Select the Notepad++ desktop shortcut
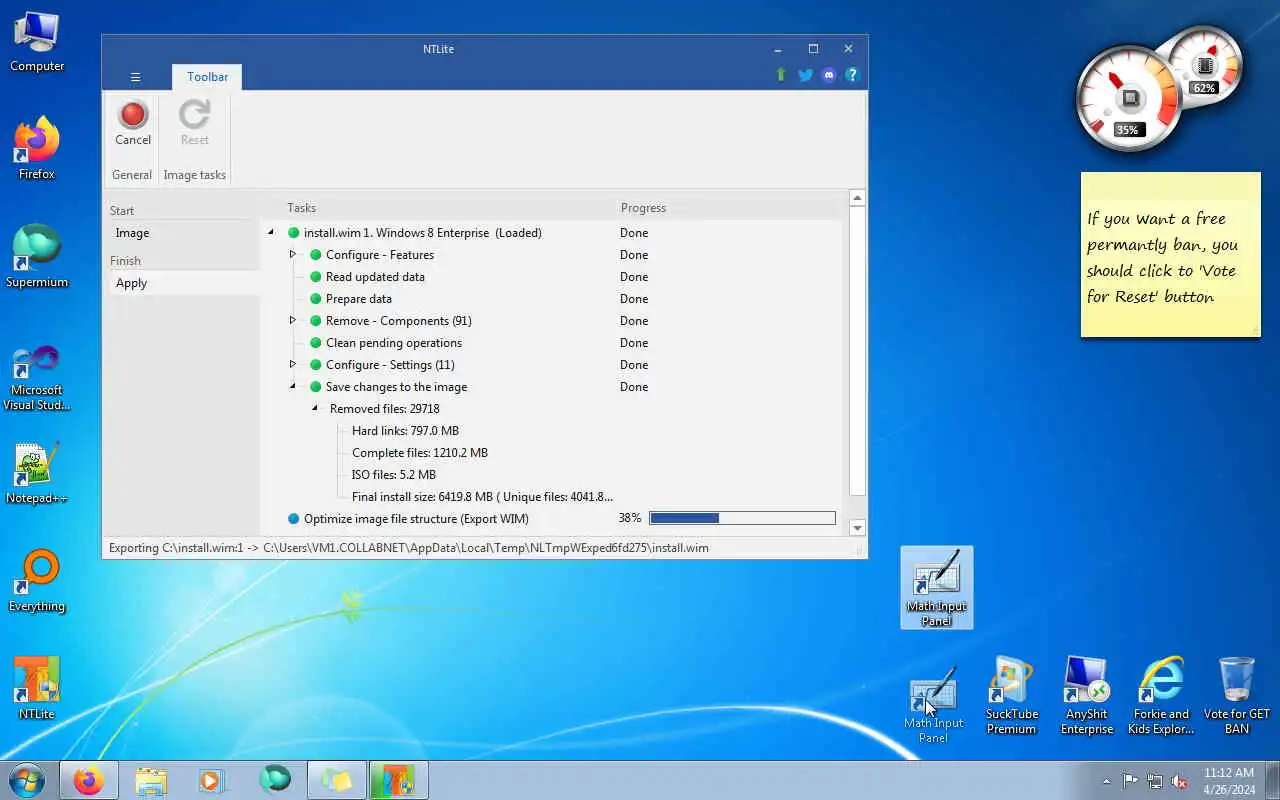The image size is (1280, 800). click(x=37, y=474)
